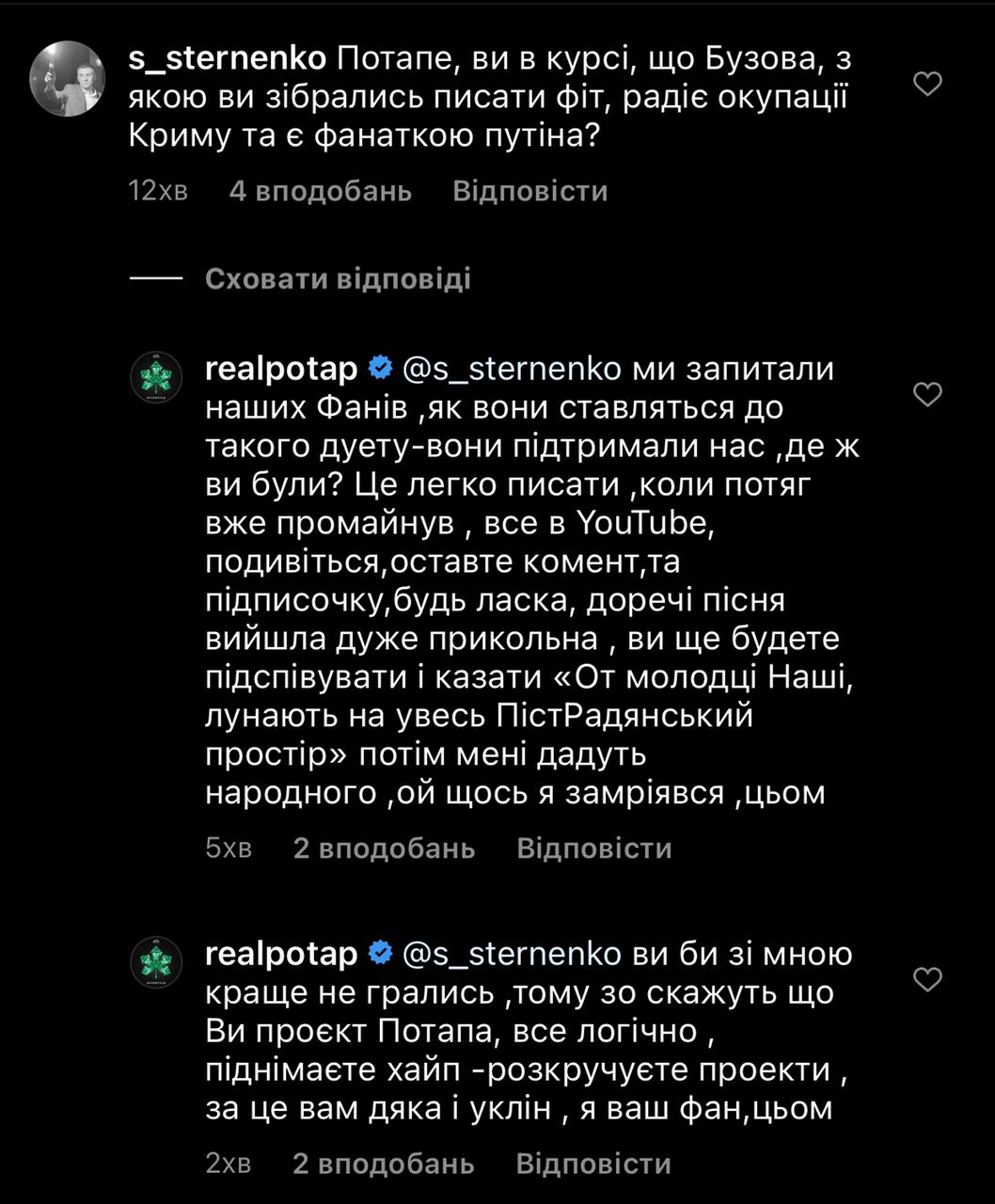
Task: Tap verified badge on first realpotap reply
Action: coord(380,369)
